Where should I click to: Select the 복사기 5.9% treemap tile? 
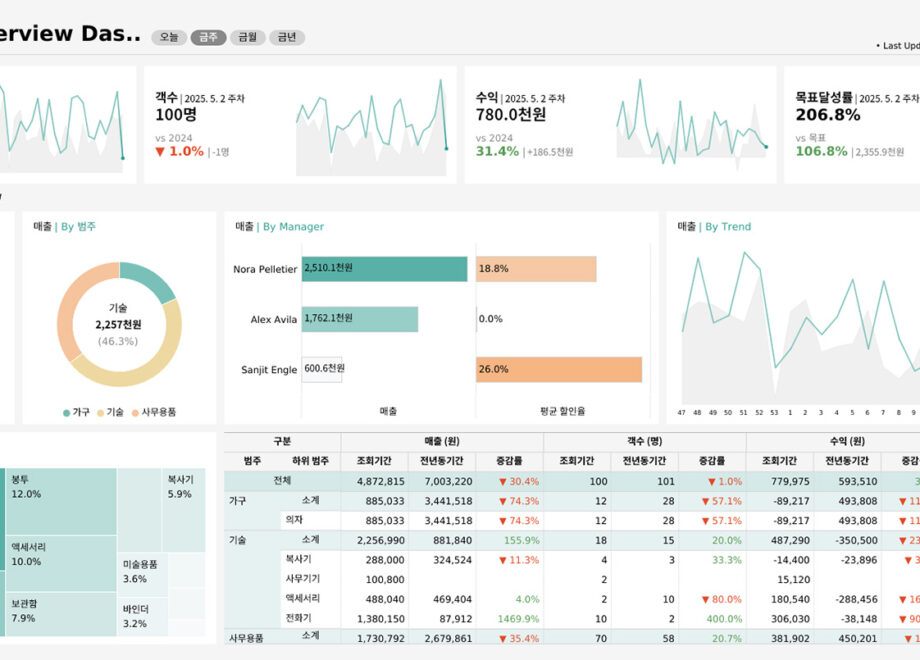click(185, 510)
